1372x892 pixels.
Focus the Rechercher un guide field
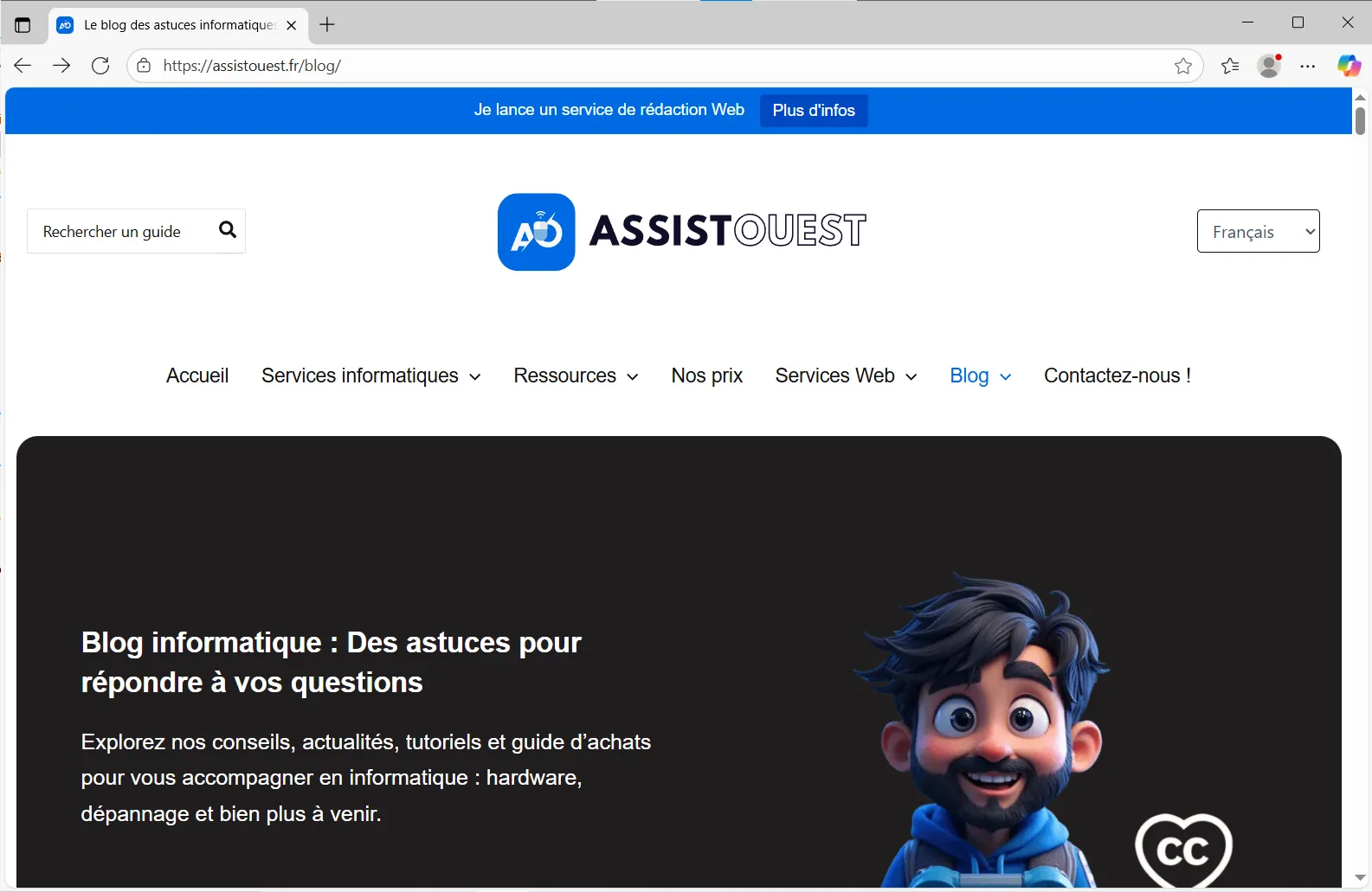[x=121, y=231]
